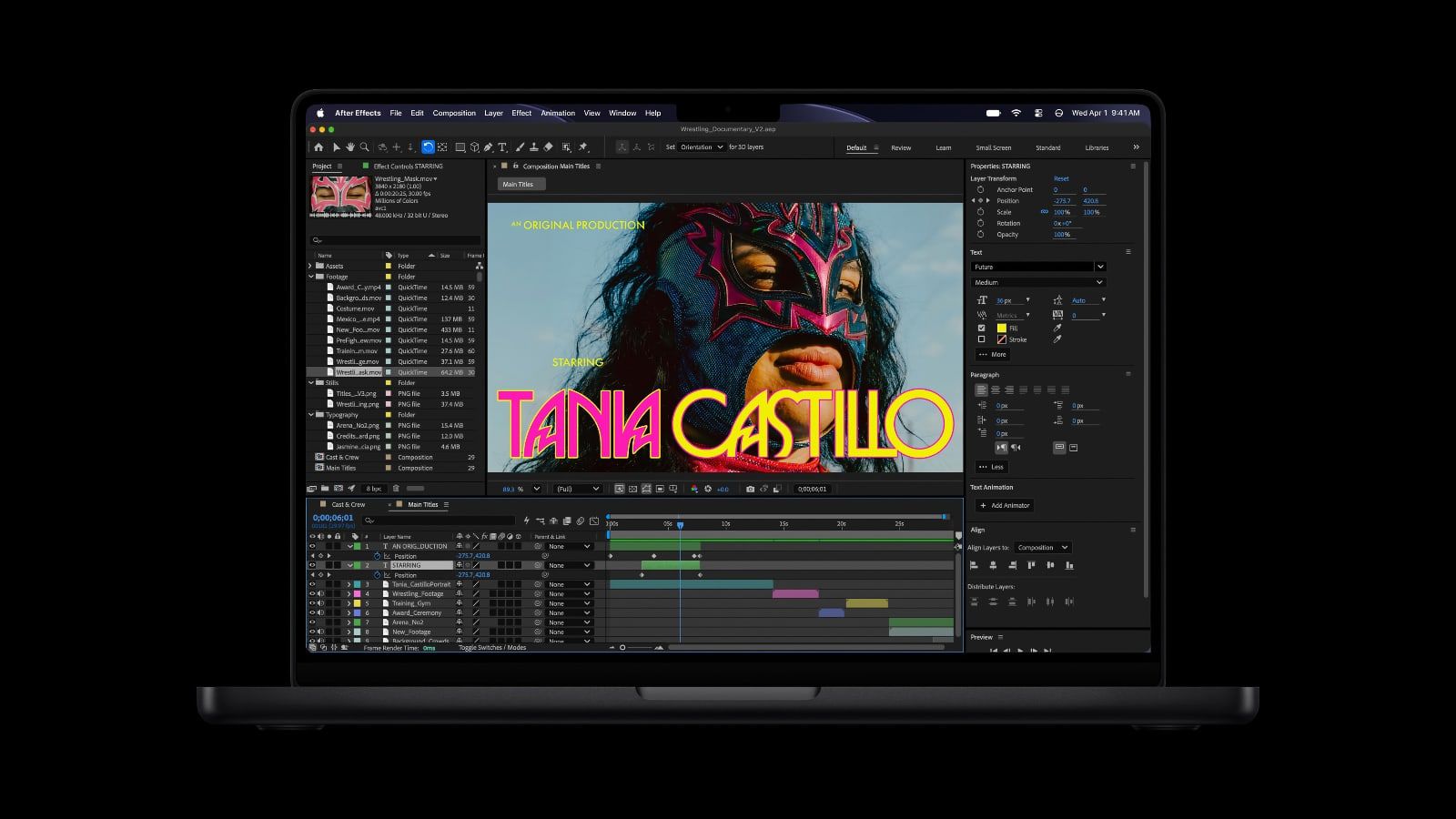Click the More button in Text section

(992, 355)
